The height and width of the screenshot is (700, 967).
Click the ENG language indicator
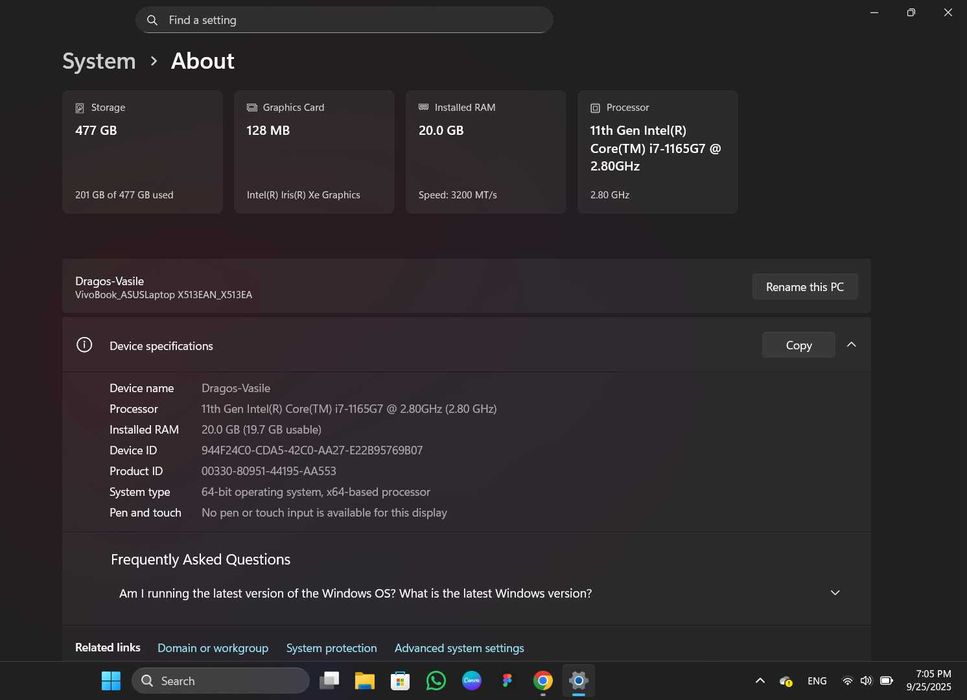(817, 681)
